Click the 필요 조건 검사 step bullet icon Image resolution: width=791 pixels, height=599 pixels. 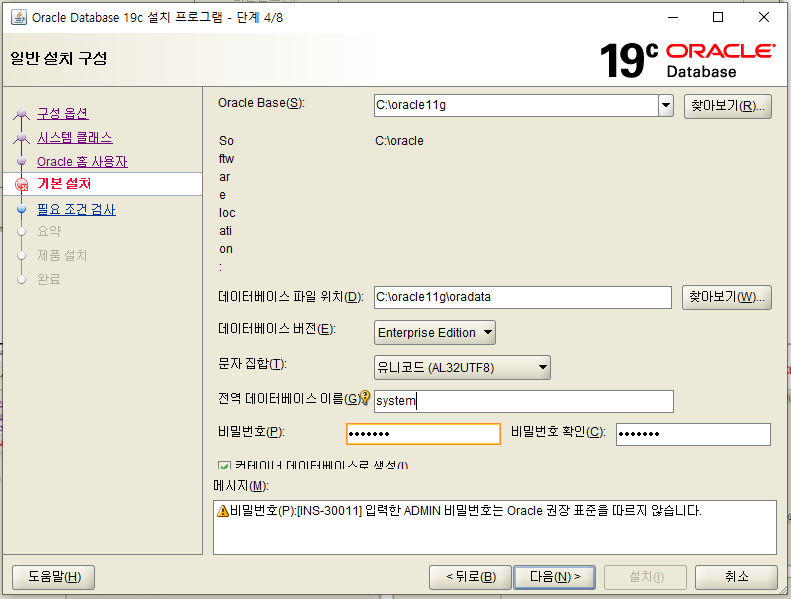[21, 208]
